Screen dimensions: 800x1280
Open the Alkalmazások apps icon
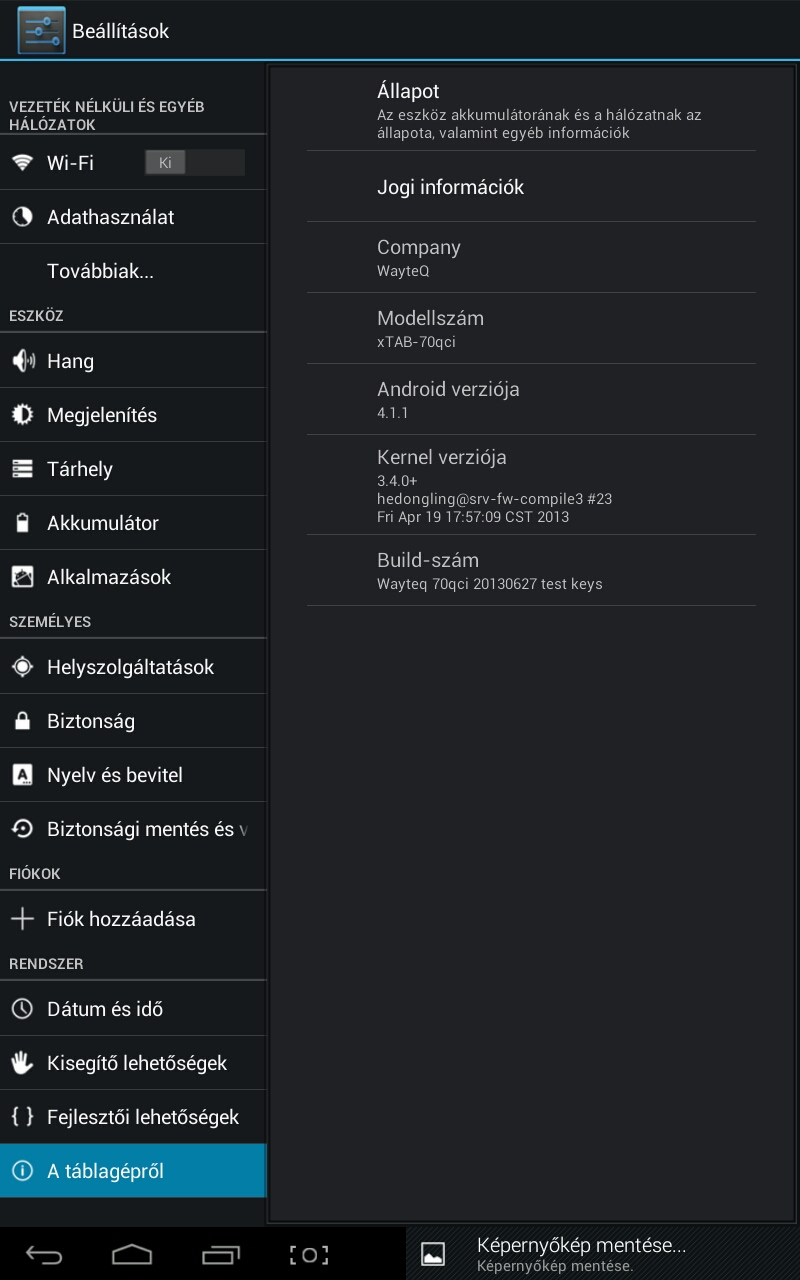tap(22, 577)
